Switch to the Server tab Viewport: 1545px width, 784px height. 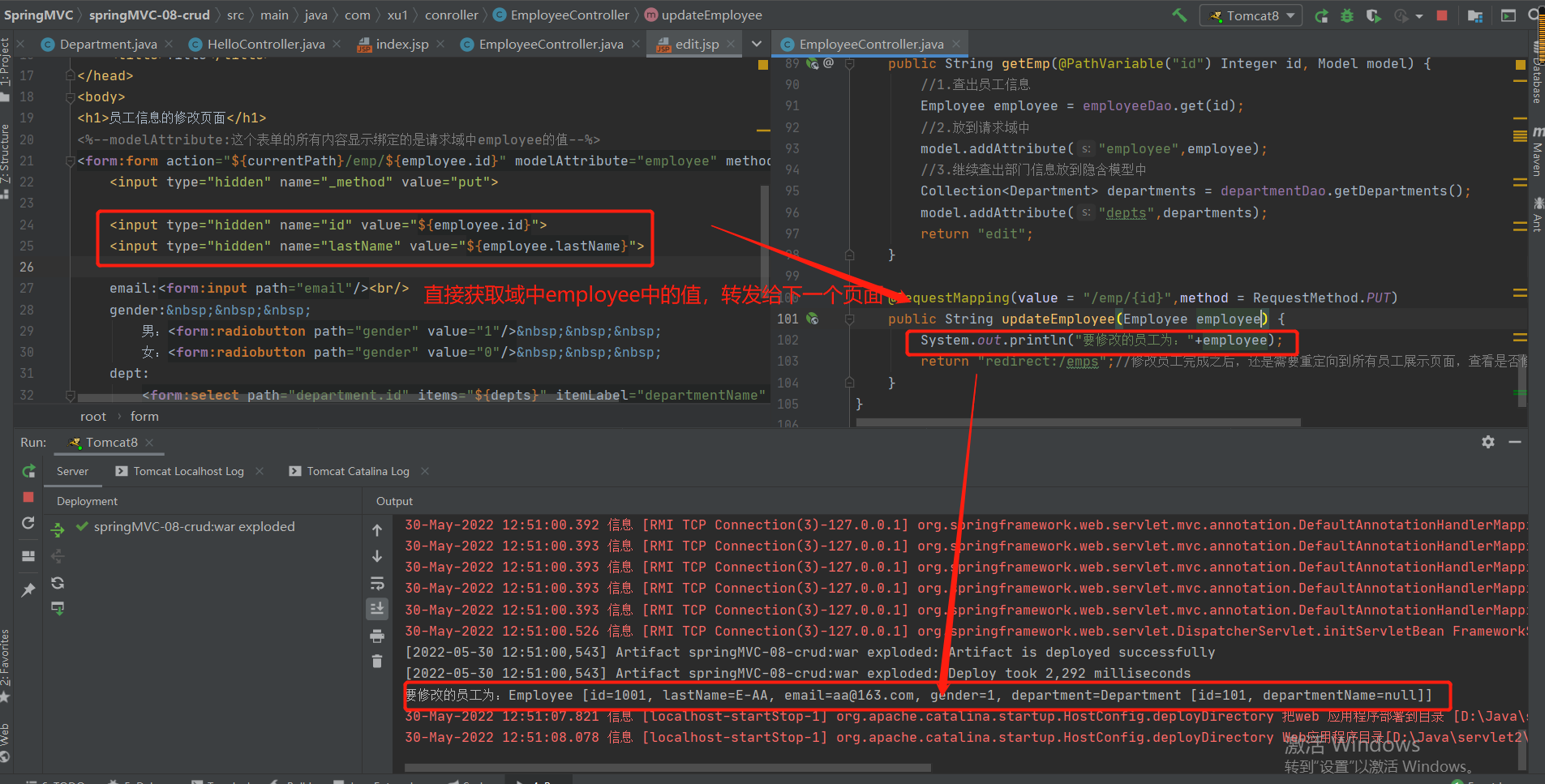(x=72, y=471)
